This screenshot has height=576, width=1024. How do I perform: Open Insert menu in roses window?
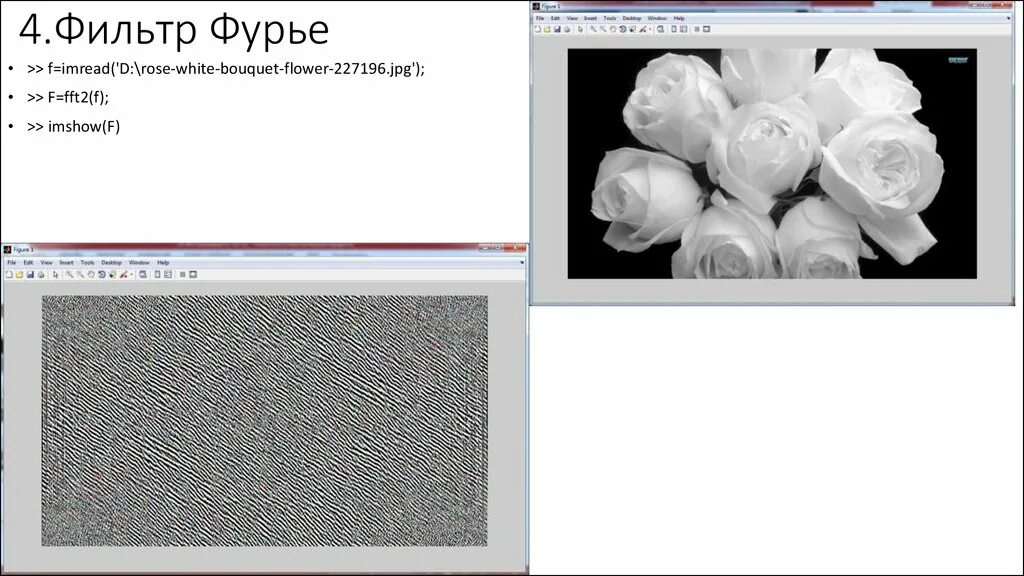click(x=590, y=18)
